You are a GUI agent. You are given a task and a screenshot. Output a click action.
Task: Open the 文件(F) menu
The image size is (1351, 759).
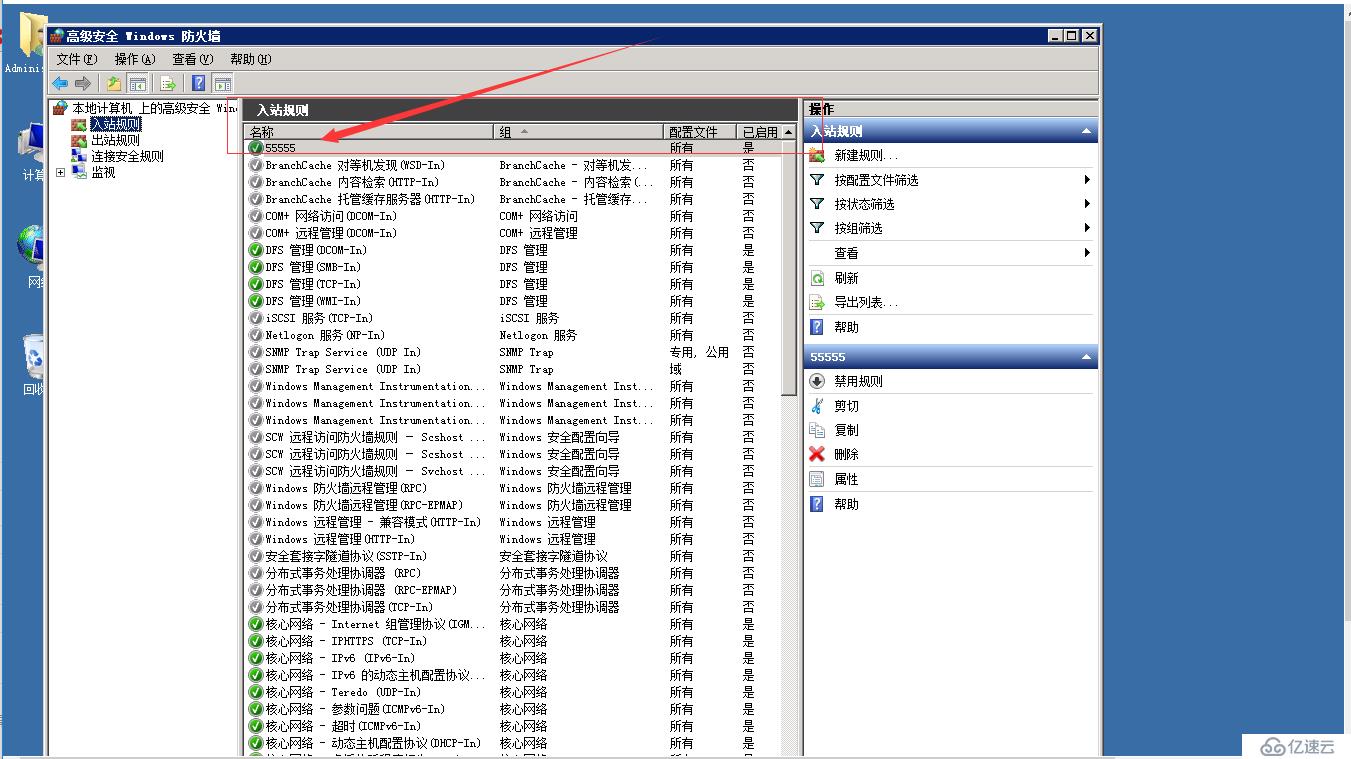coord(77,59)
